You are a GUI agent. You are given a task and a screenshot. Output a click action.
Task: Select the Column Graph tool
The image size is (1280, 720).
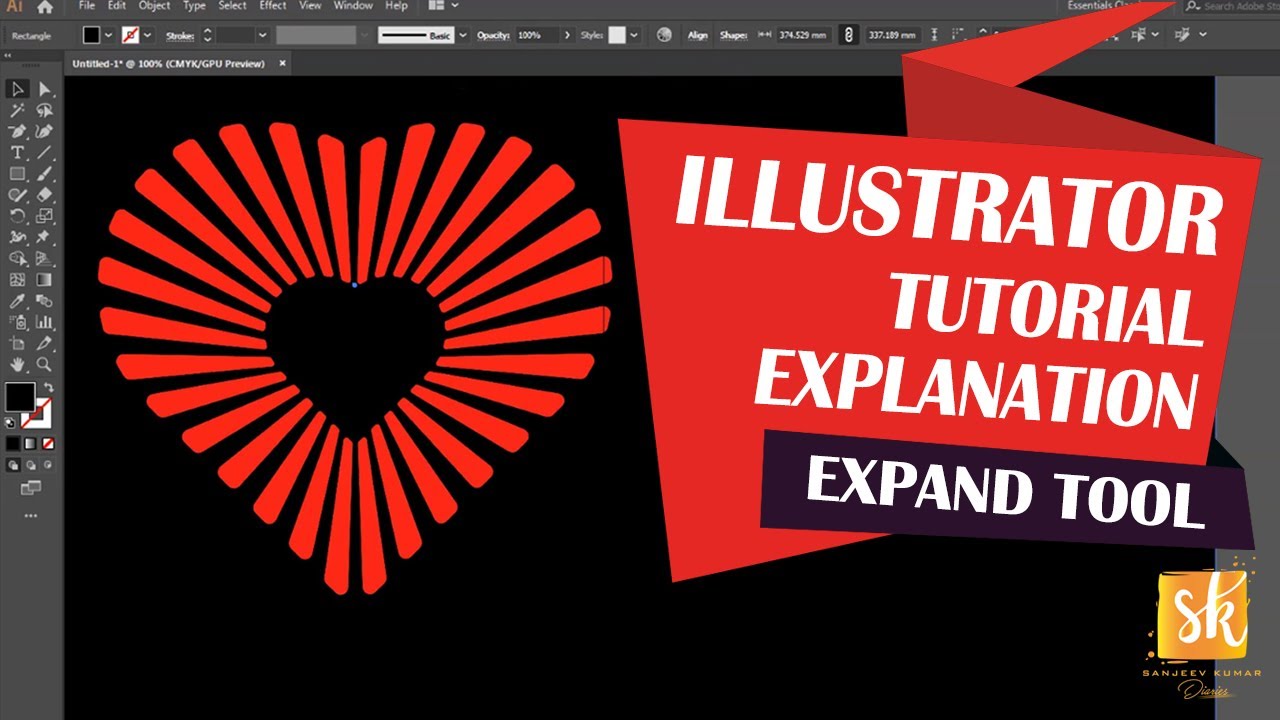tap(44, 322)
